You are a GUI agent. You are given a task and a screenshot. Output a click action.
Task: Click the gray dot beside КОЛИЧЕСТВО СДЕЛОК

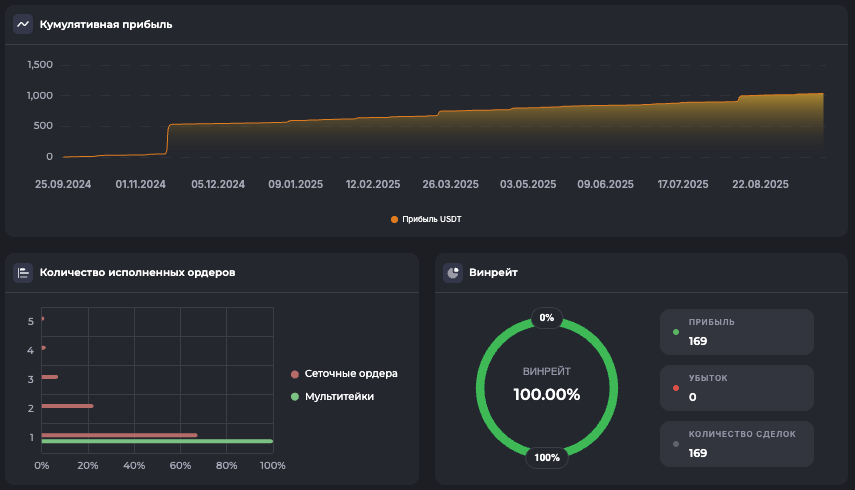[676, 444]
